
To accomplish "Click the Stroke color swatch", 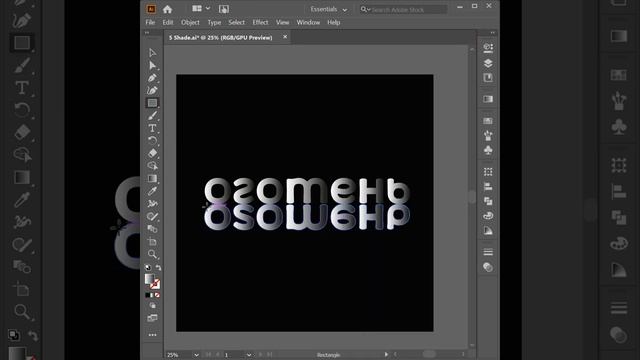I will [155, 284].
